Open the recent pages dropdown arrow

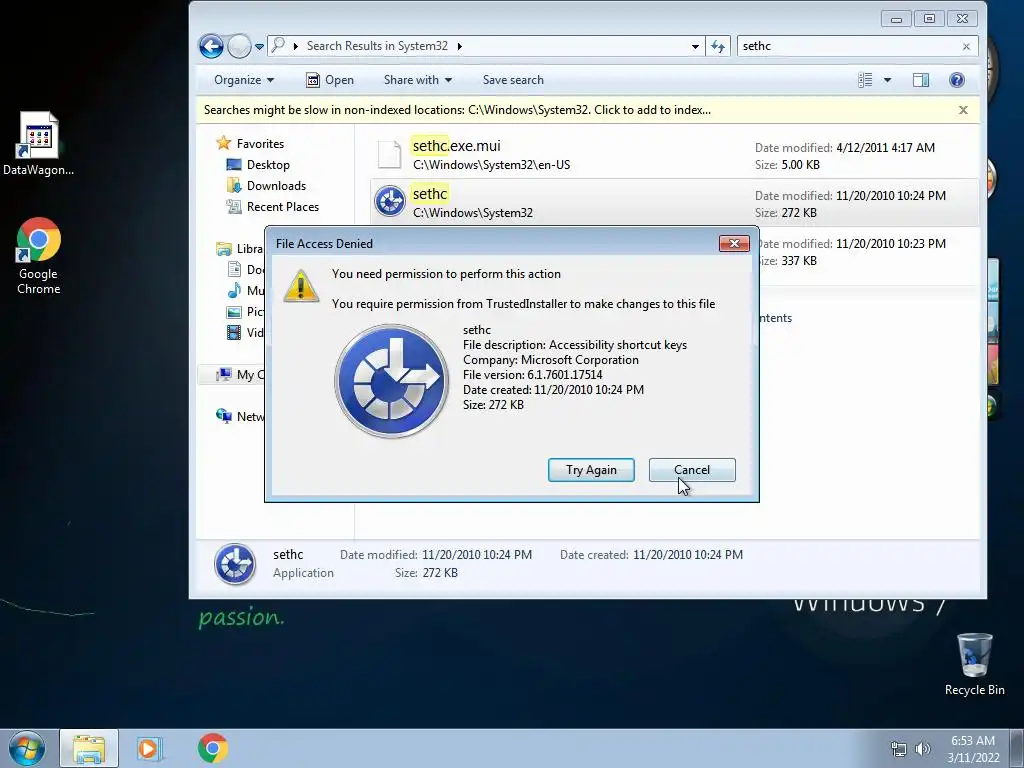point(259,47)
